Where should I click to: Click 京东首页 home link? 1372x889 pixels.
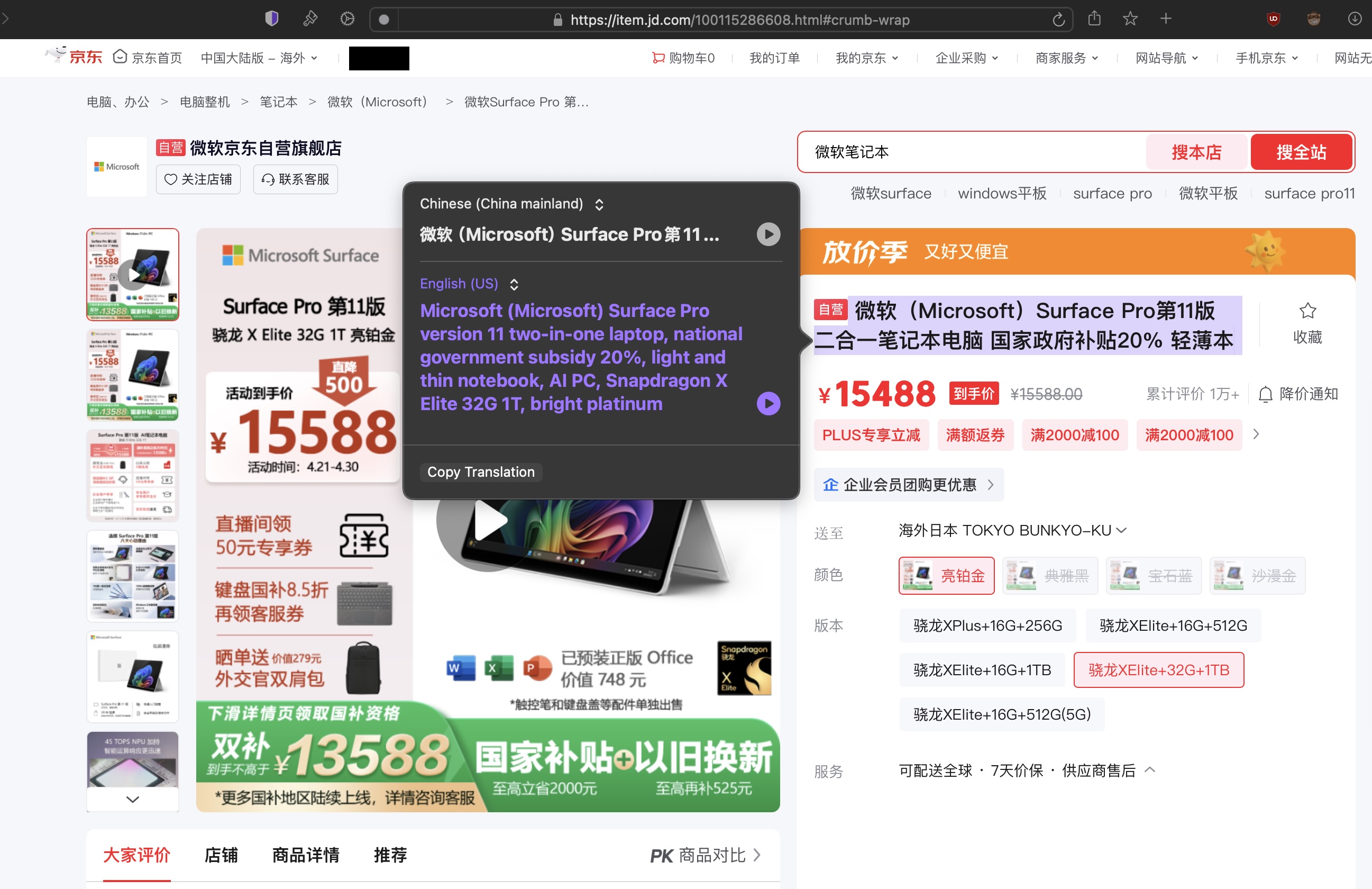(147, 58)
